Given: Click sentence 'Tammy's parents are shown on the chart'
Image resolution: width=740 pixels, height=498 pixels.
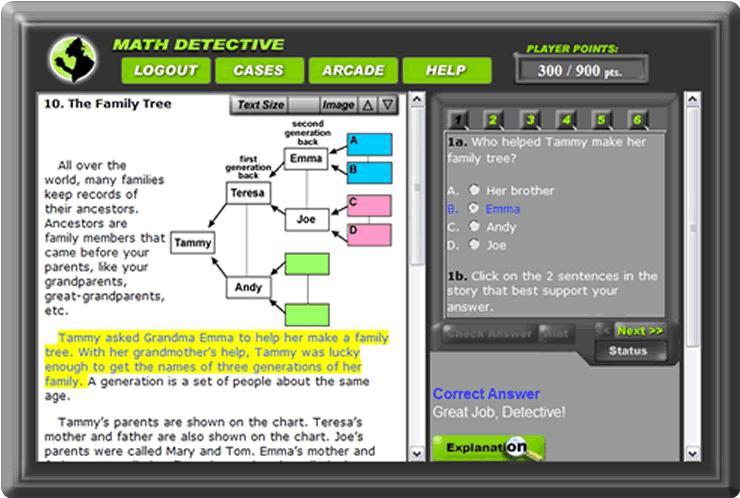Looking at the screenshot, I should click(x=184, y=422).
